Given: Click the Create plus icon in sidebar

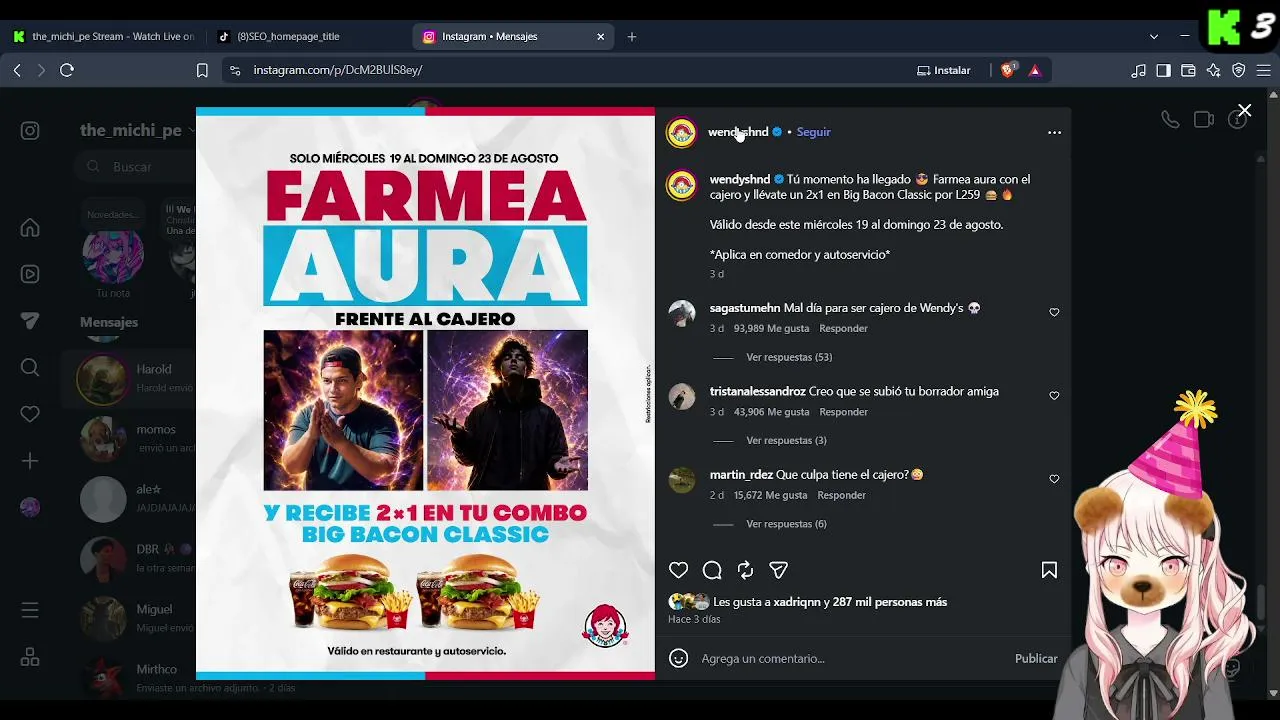Looking at the screenshot, I should coord(30,461).
